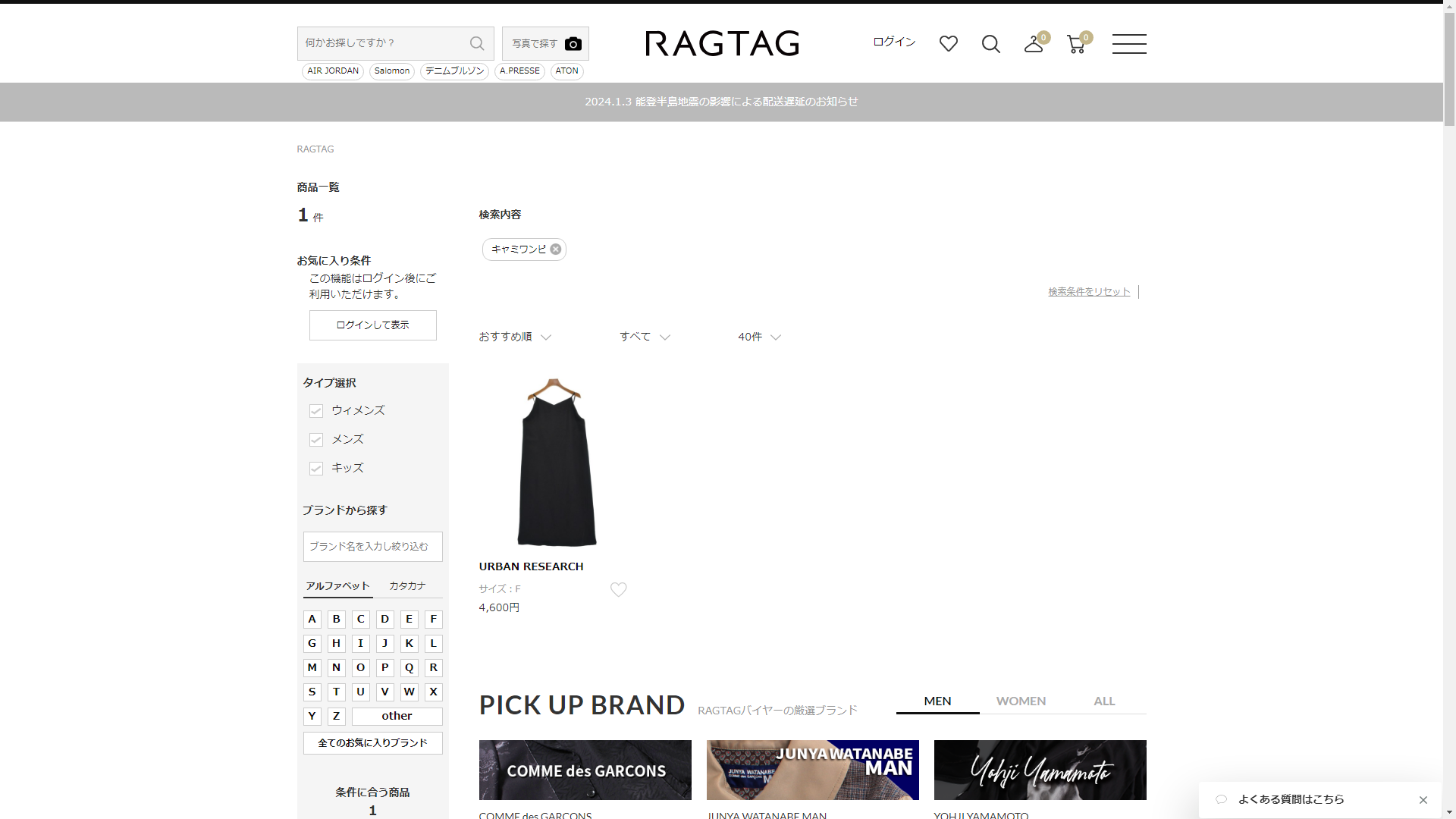Click the brand name filter input field
The image size is (1456, 819).
pos(372,547)
